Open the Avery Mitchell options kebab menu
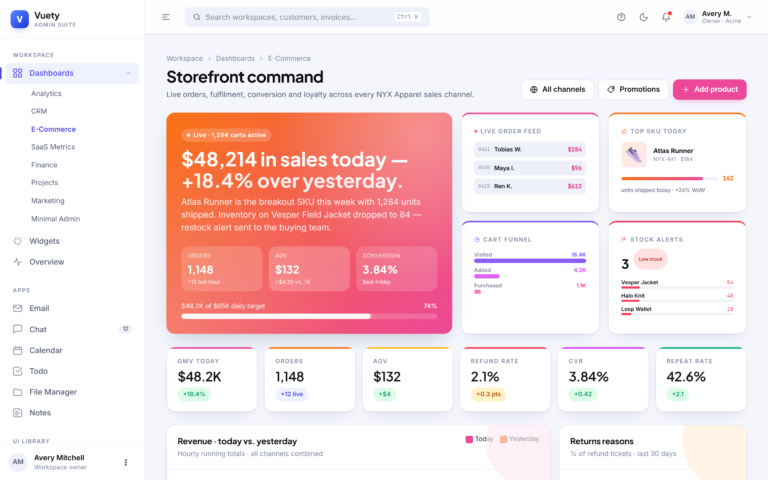The image size is (768, 480). coord(126,462)
